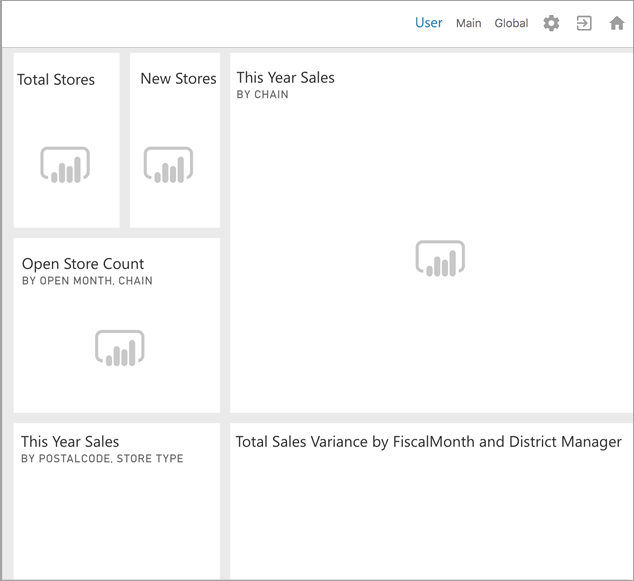Click the sign-out arrow icon
The width and height of the screenshot is (634, 581).
[584, 23]
